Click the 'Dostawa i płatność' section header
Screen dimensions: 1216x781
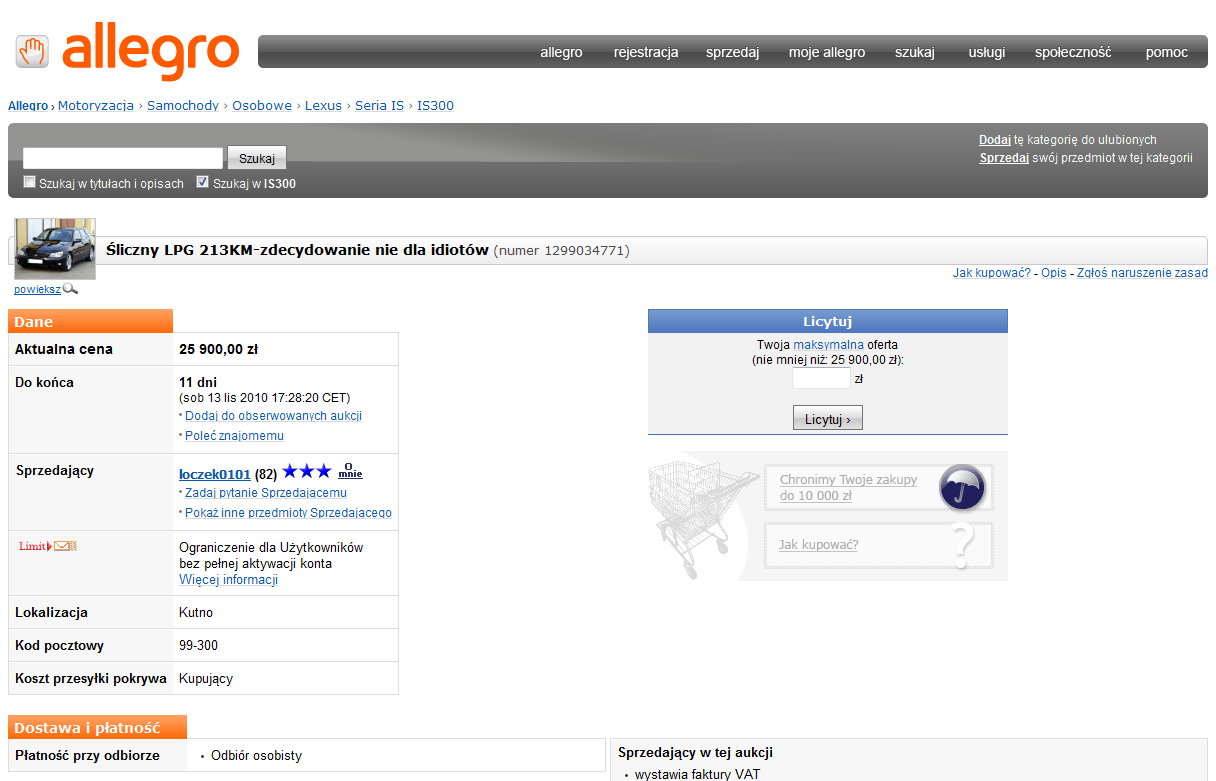(x=97, y=728)
